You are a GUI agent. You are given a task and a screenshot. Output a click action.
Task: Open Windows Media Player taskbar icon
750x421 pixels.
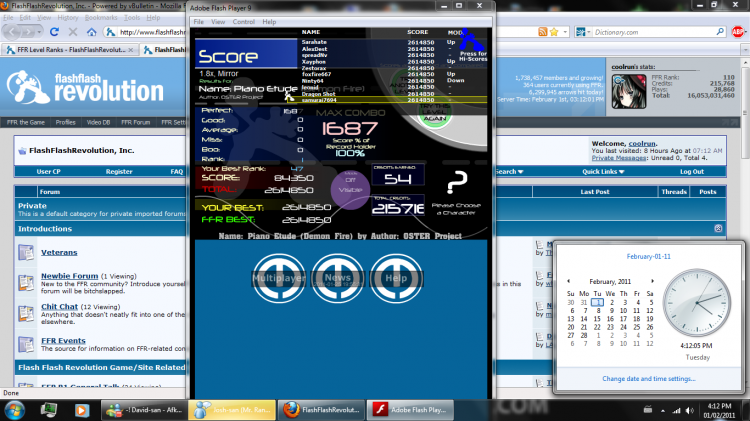[81, 410]
